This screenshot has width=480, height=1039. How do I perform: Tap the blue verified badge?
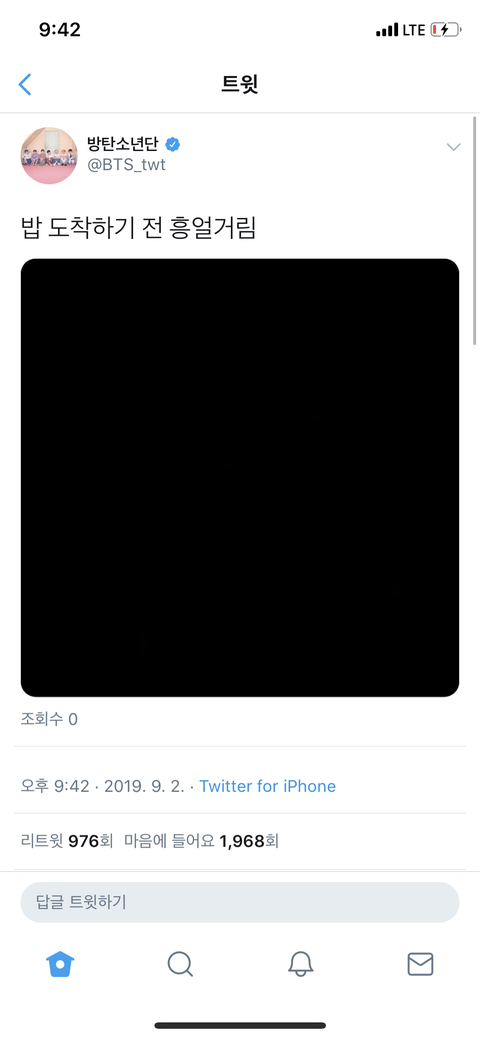tap(173, 144)
